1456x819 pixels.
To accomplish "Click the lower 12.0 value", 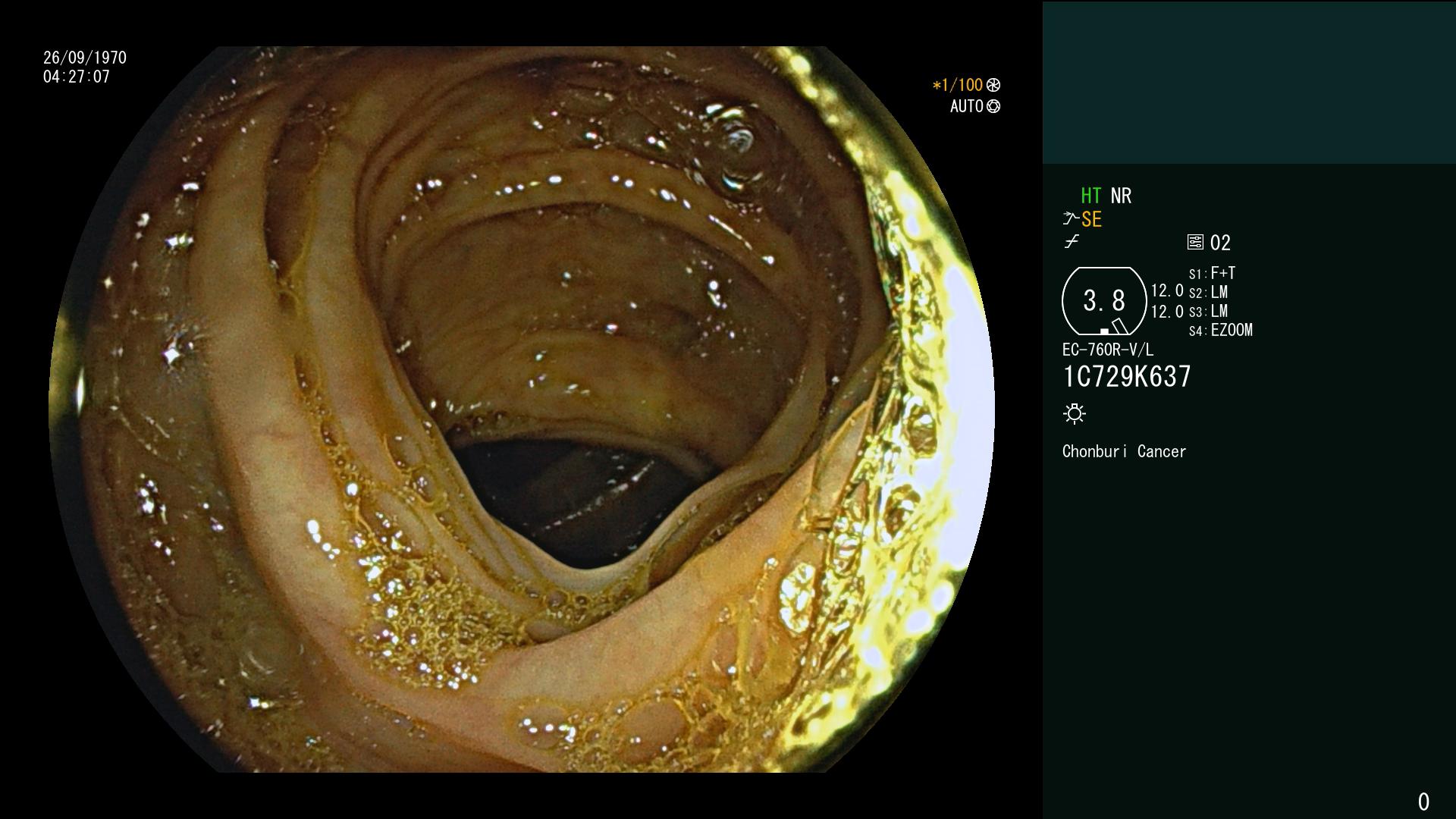I will click(x=1167, y=311).
